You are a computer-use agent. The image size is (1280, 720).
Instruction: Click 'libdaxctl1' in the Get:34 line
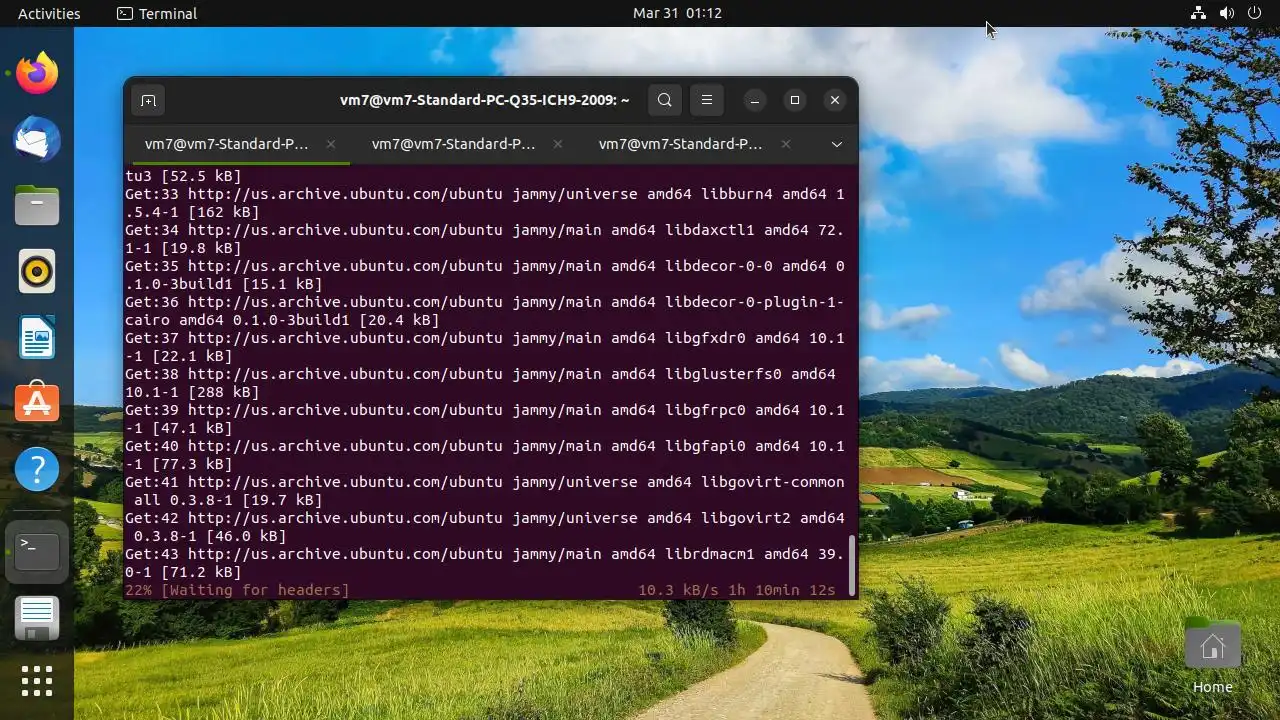tap(710, 230)
